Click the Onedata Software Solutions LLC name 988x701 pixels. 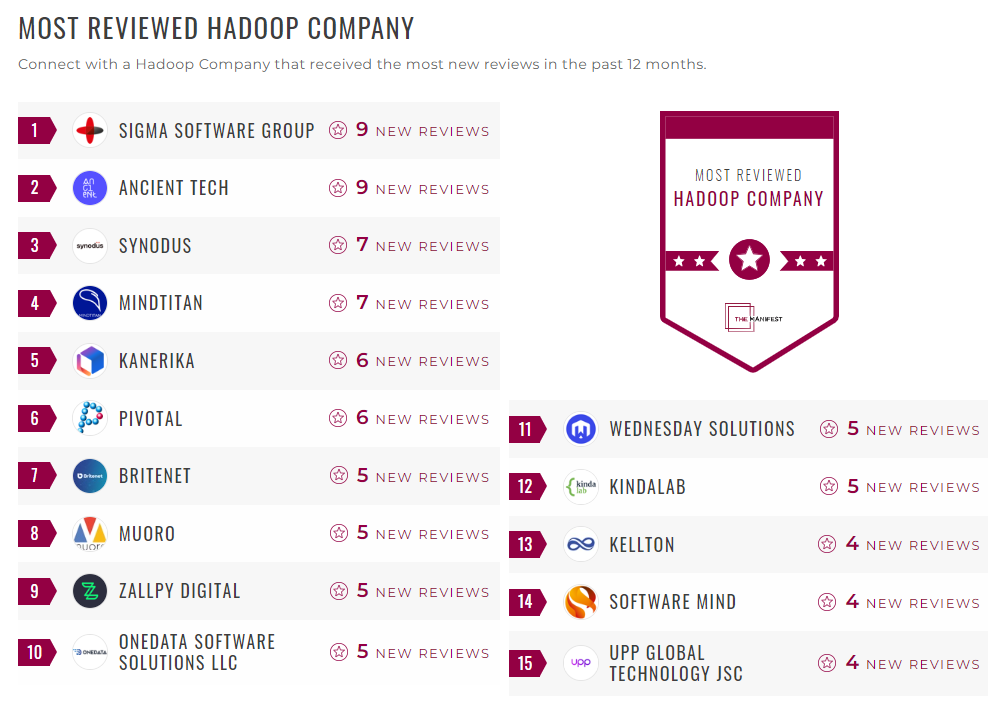point(195,652)
